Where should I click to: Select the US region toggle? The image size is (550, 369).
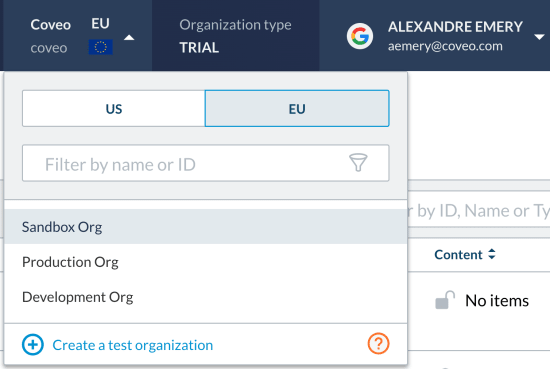point(114,108)
